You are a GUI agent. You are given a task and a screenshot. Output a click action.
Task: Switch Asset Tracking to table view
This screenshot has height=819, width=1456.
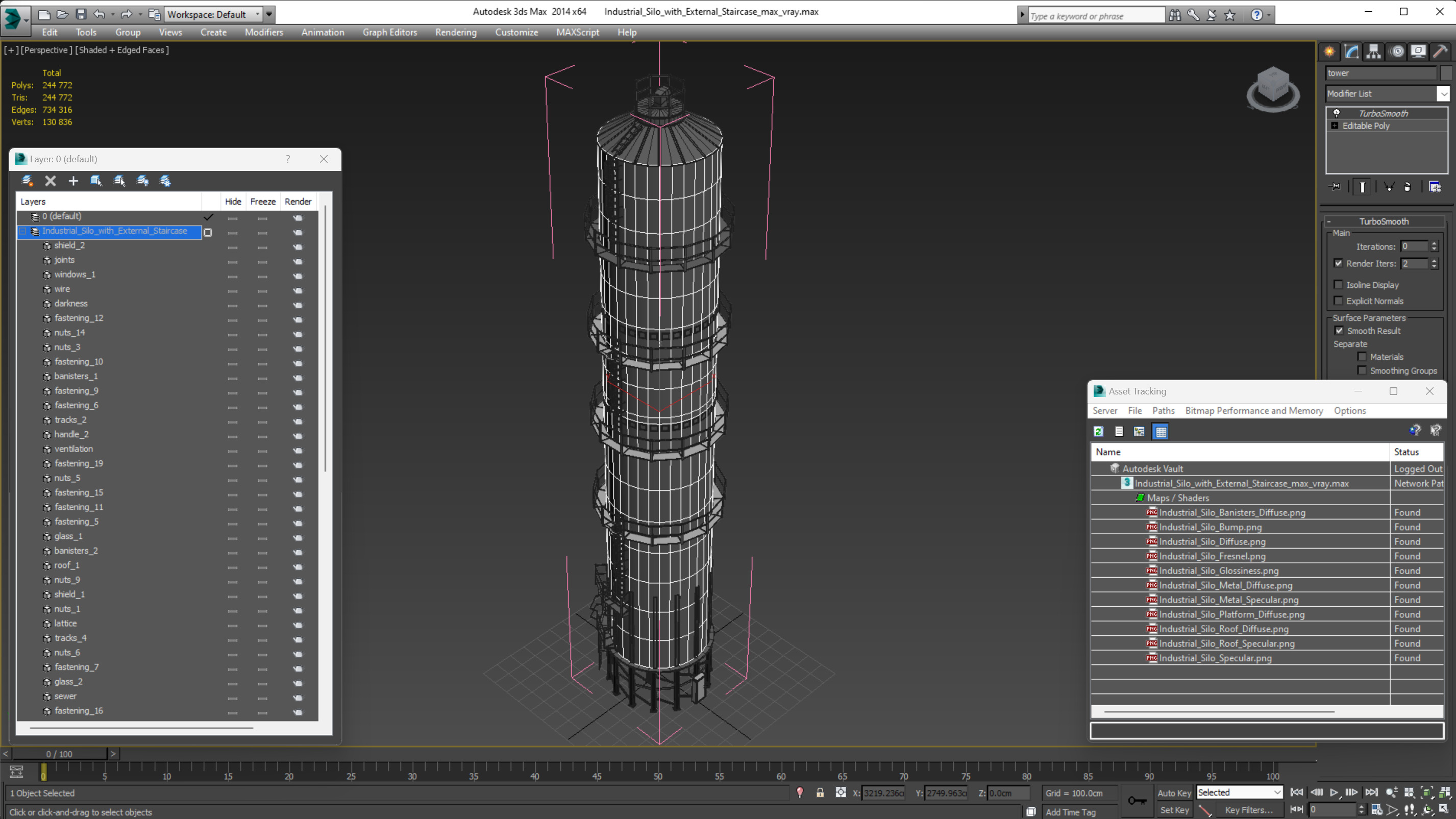coord(1161,432)
